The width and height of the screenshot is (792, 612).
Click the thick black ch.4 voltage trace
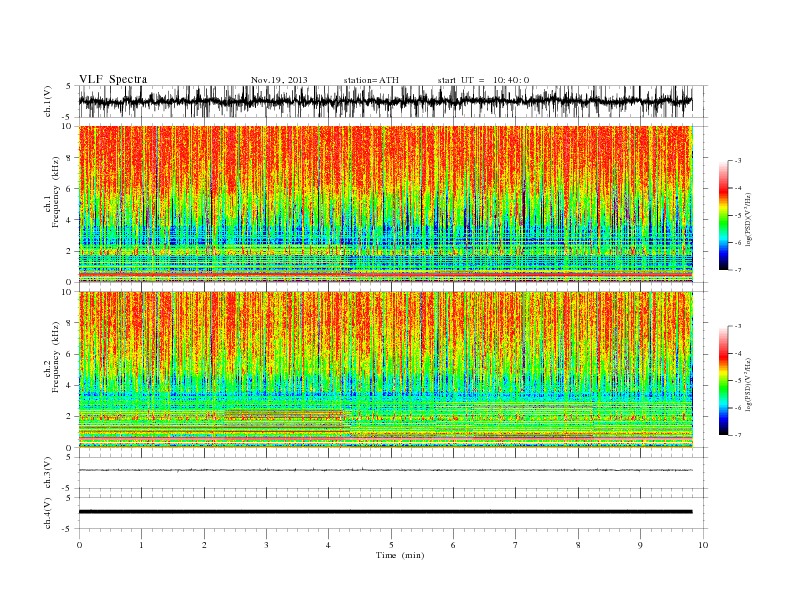pos(385,512)
